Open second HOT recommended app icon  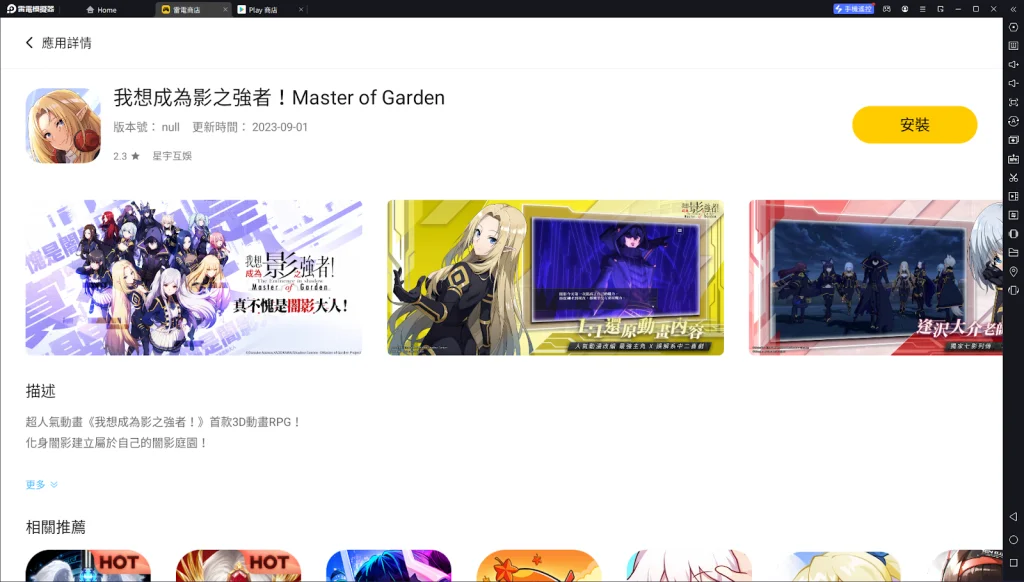[238, 566]
